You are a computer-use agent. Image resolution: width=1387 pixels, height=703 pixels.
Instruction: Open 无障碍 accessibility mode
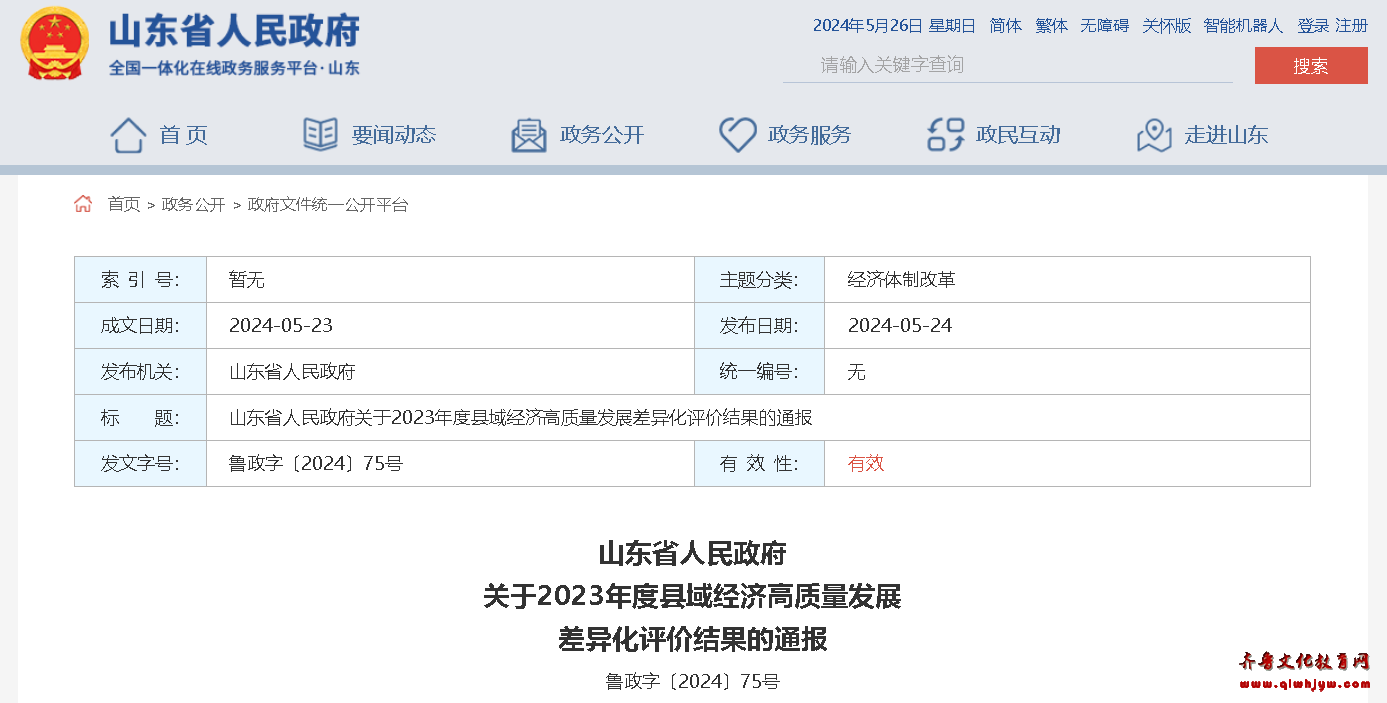[1105, 26]
